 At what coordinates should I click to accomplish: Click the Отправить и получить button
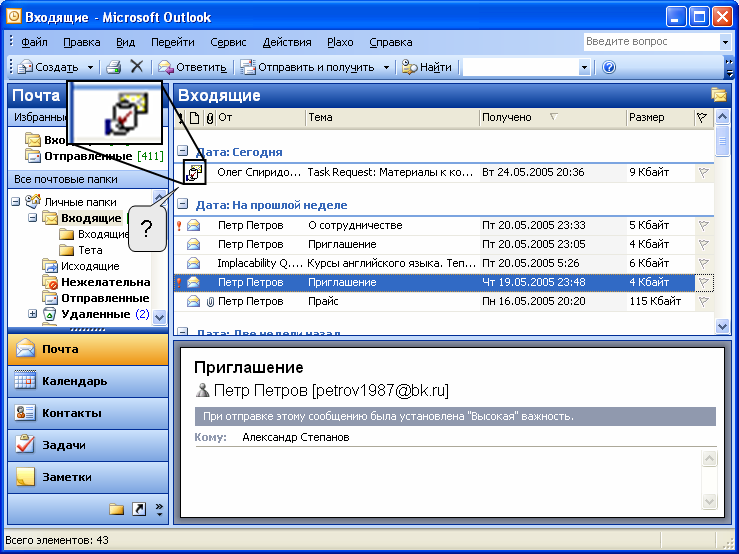(x=308, y=67)
